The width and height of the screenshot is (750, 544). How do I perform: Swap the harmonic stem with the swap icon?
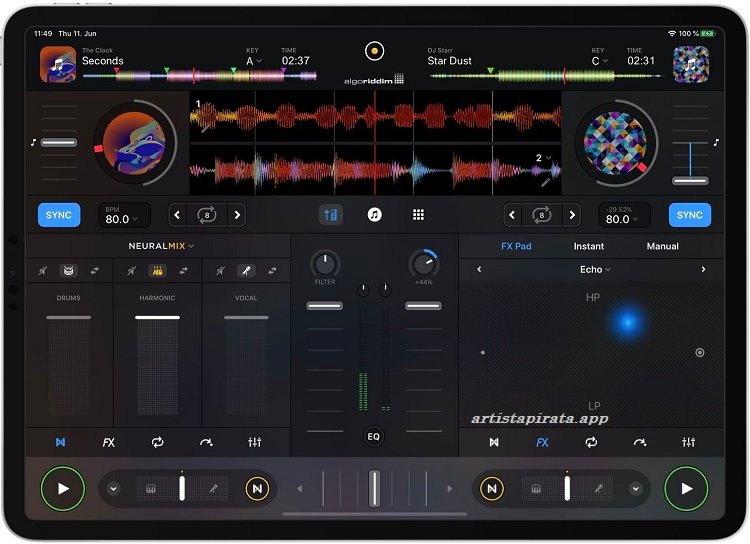click(183, 271)
